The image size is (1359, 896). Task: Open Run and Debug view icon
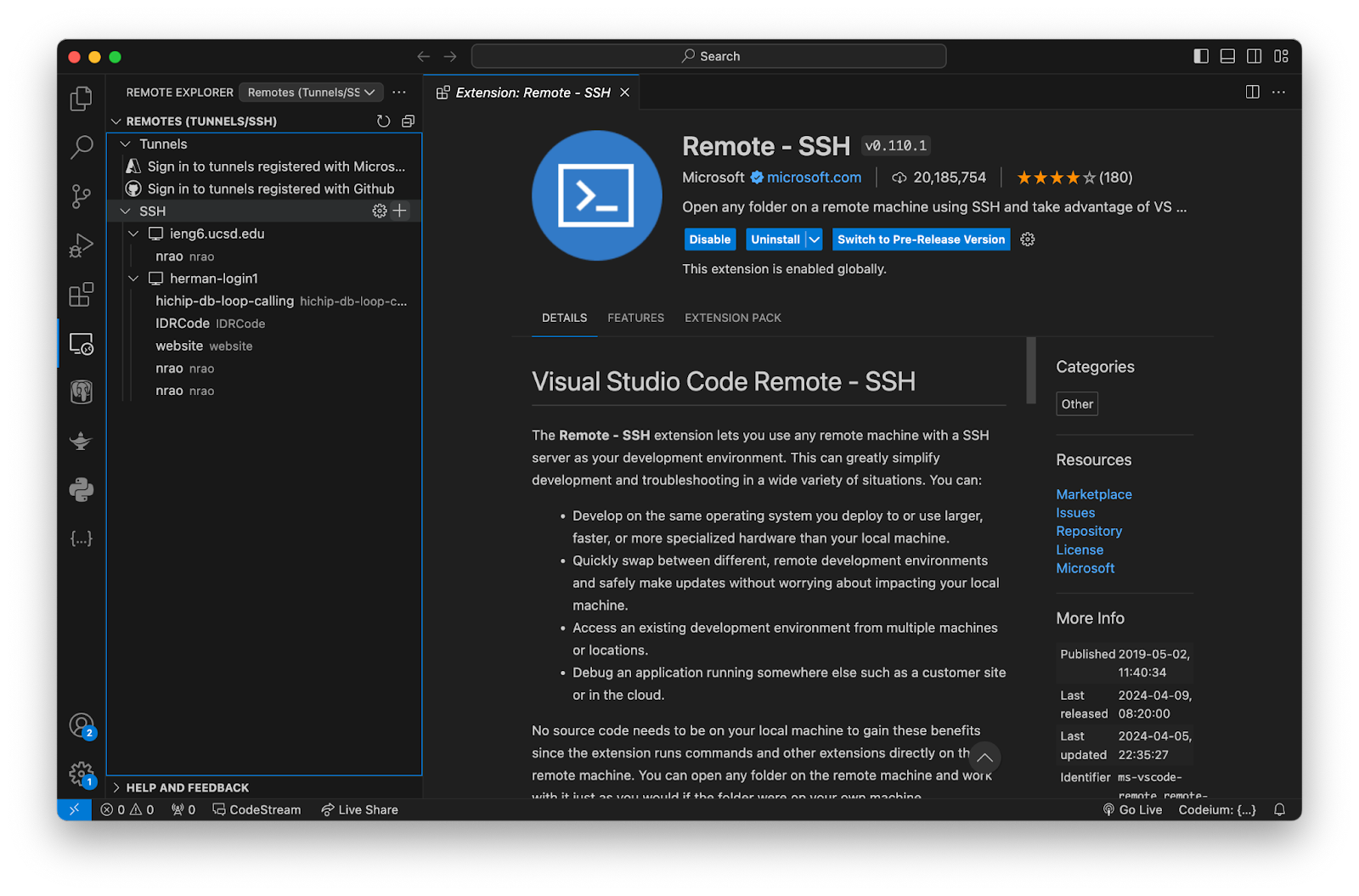coord(81,245)
